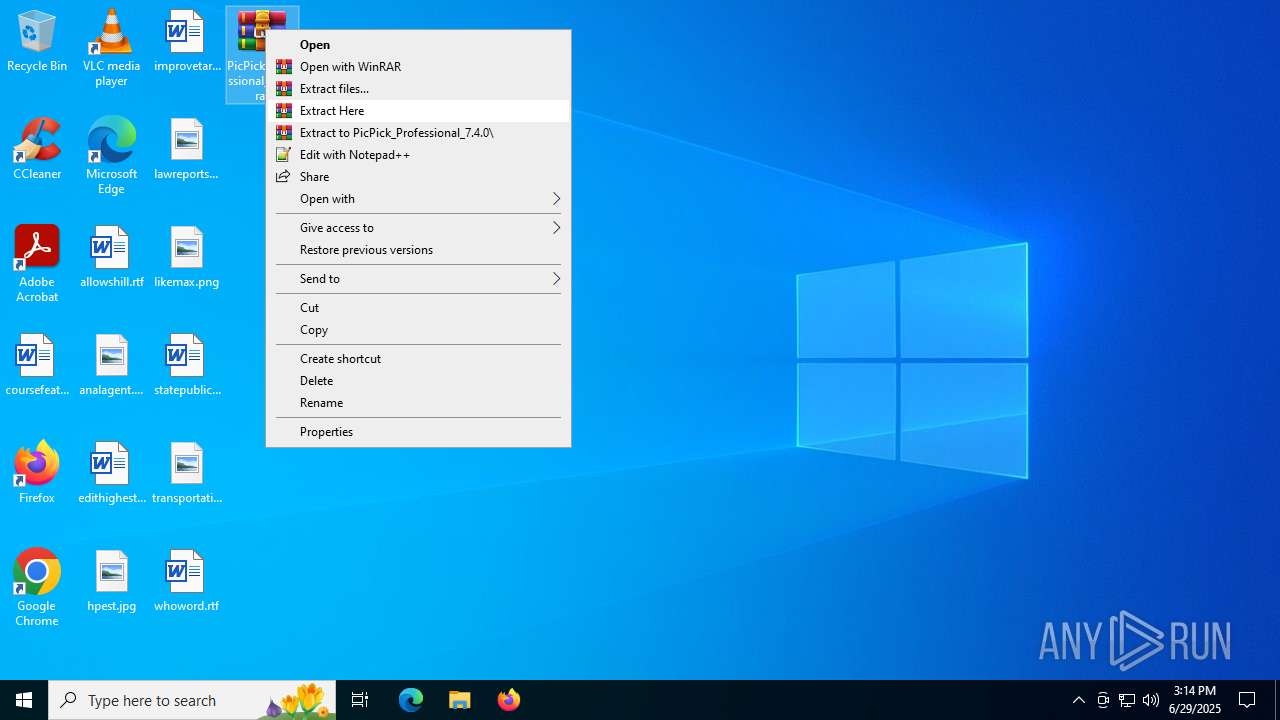Expand the Send to submenu
Screen dimensions: 1280x720
click(x=418, y=279)
